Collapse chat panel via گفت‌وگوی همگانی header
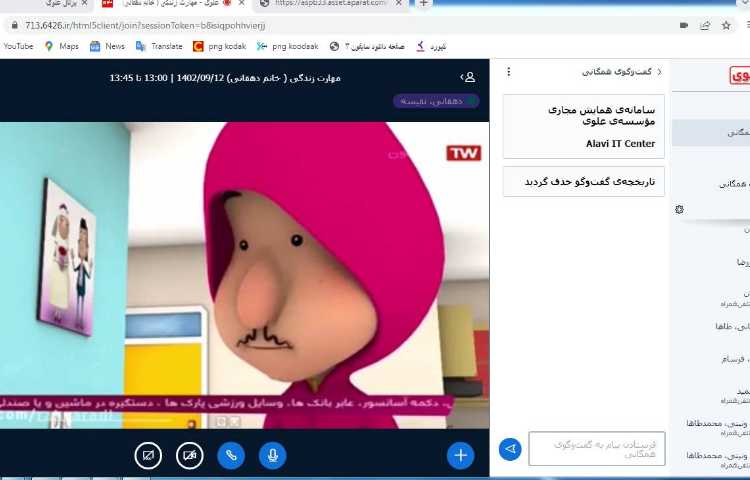The height and width of the screenshot is (480, 750). pos(621,72)
